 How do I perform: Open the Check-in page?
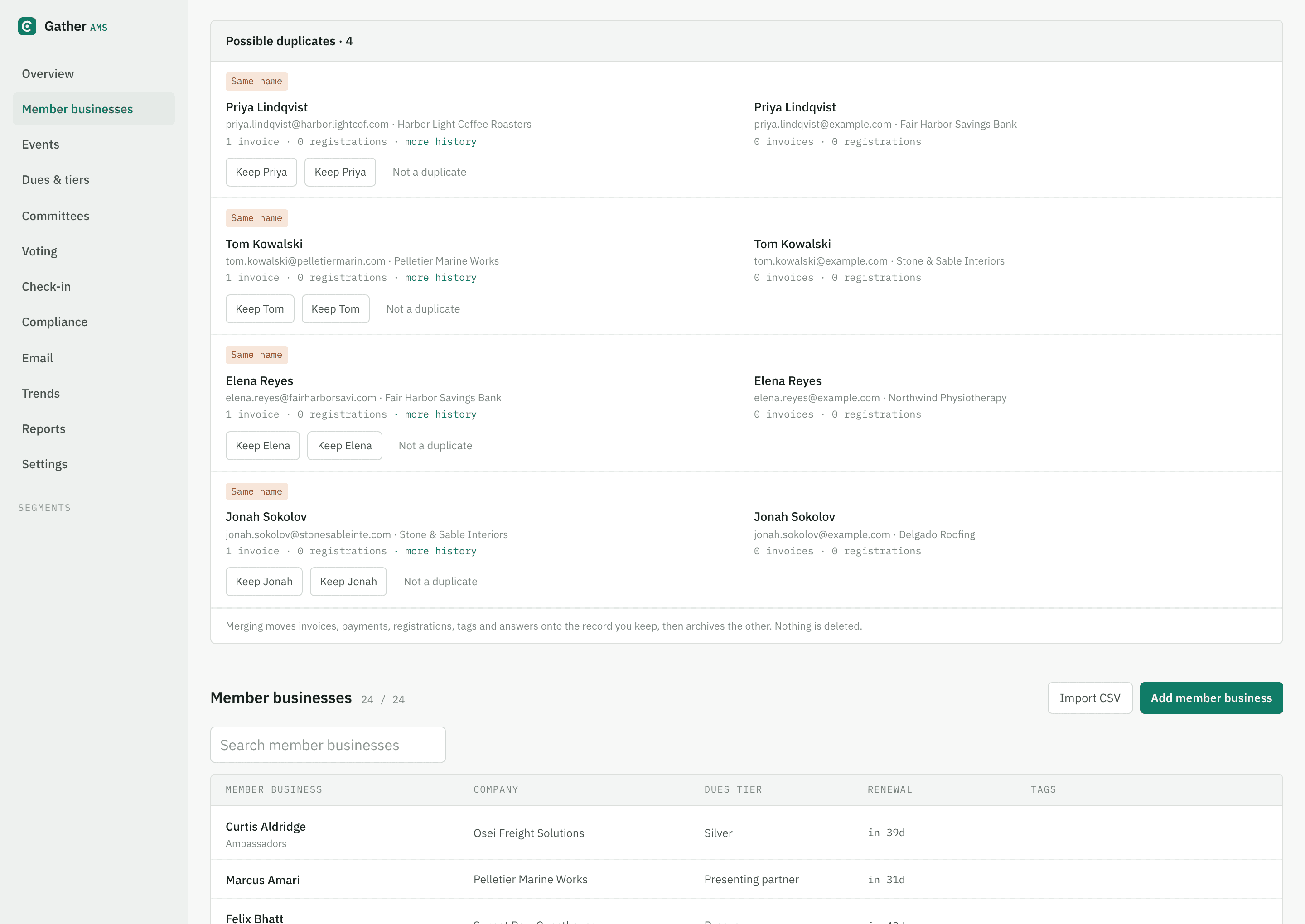pyautogui.click(x=94, y=286)
